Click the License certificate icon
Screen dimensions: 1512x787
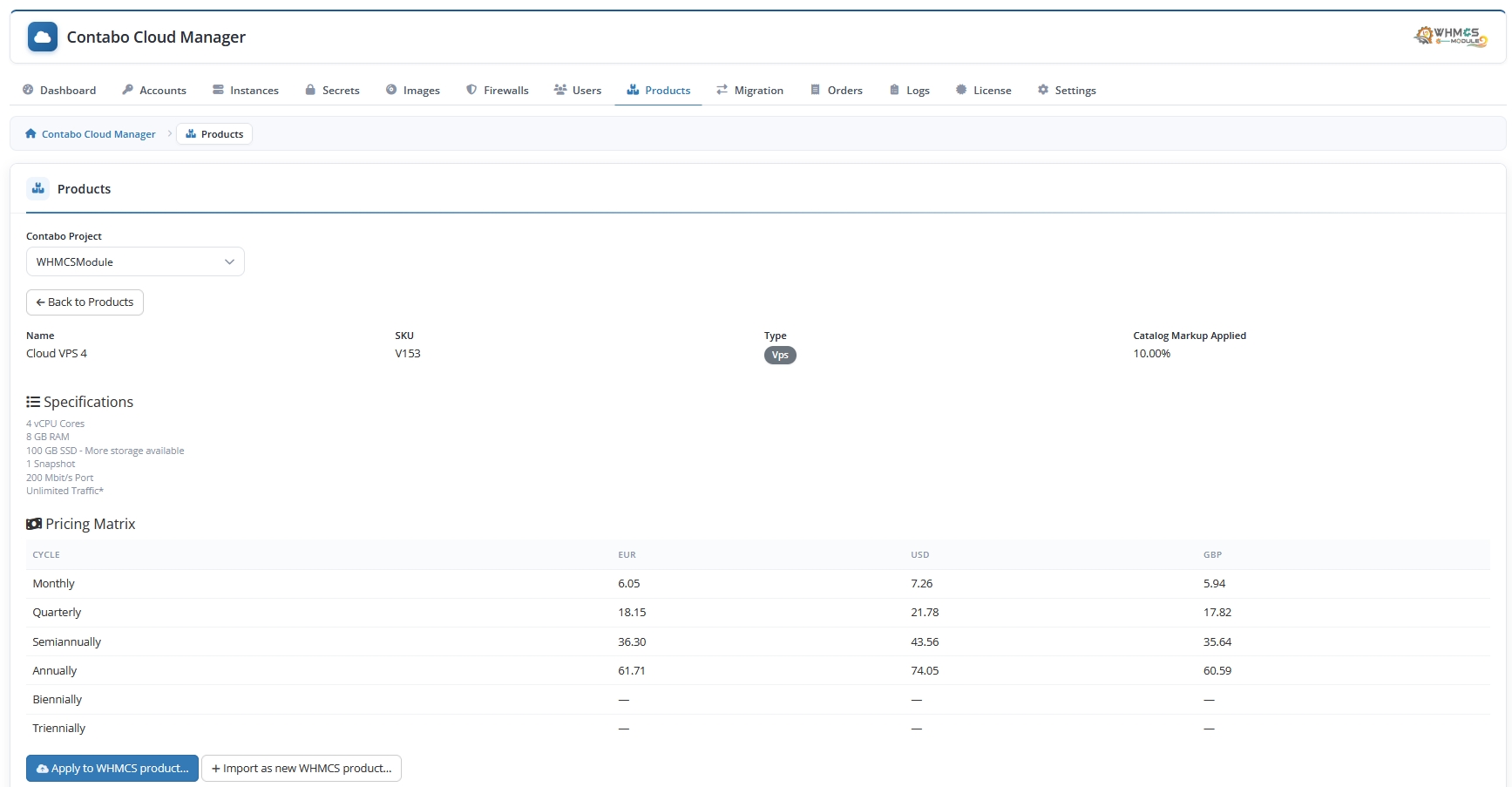tap(961, 90)
